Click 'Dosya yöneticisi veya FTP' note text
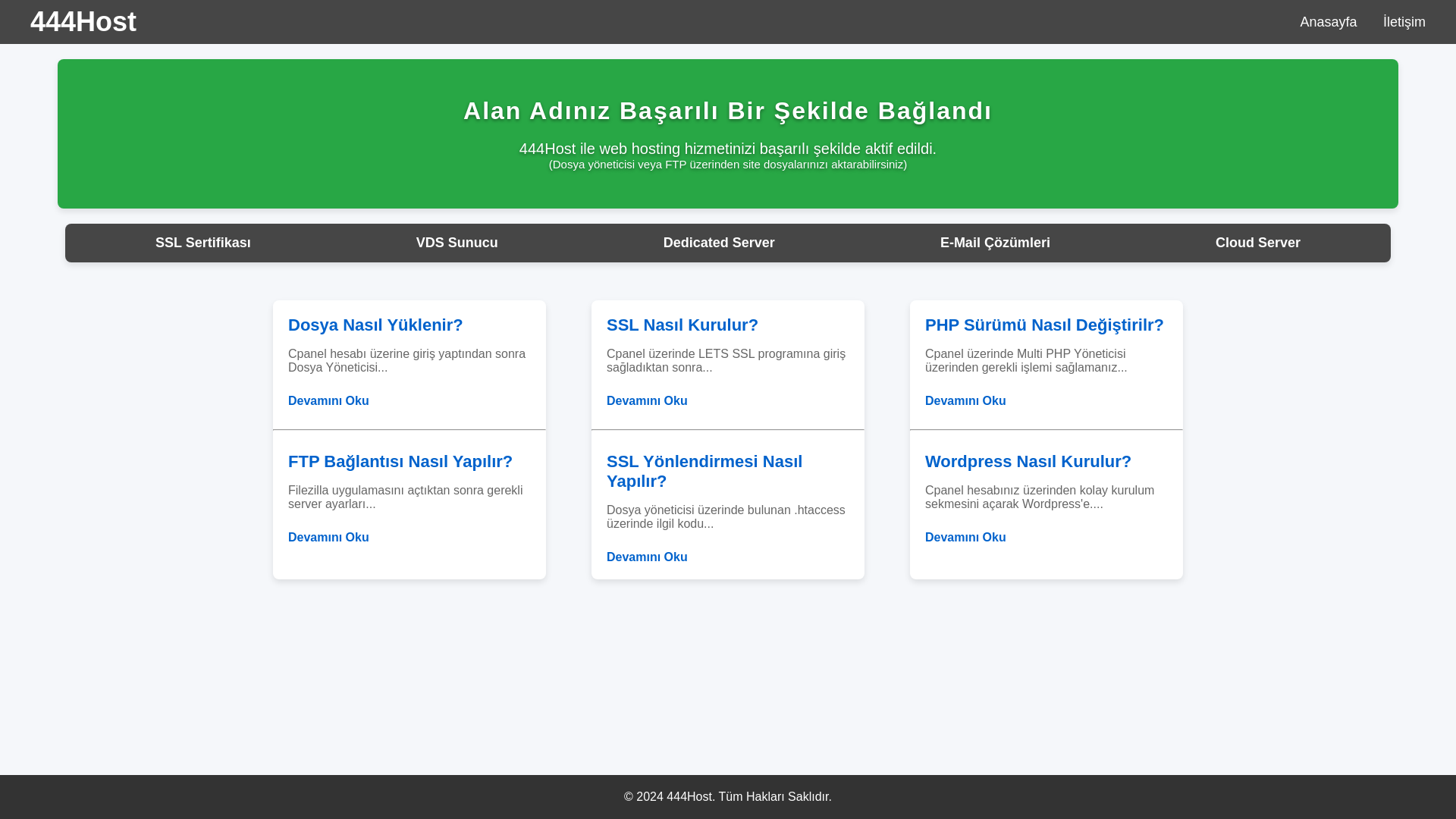Viewport: 1456px width, 819px height. tap(727, 165)
